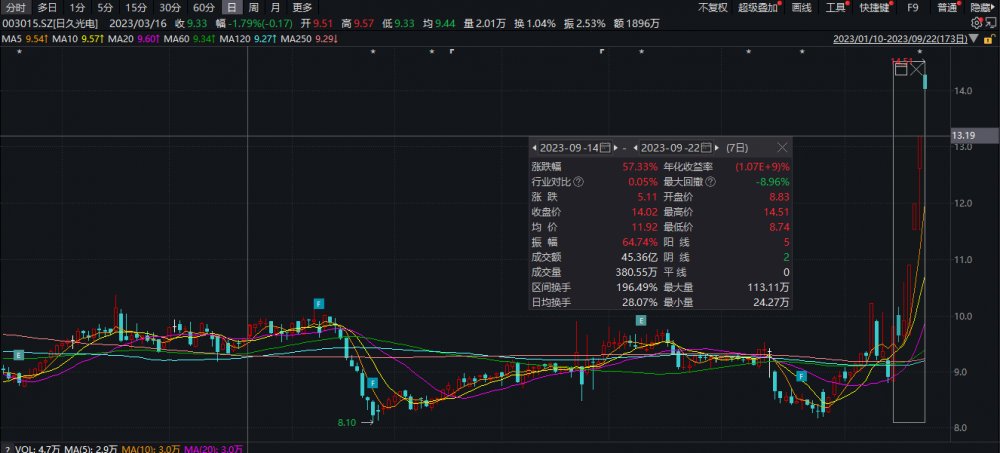Open help icon beside 最大回撤
The height and width of the screenshot is (453, 1000).
pos(710,182)
